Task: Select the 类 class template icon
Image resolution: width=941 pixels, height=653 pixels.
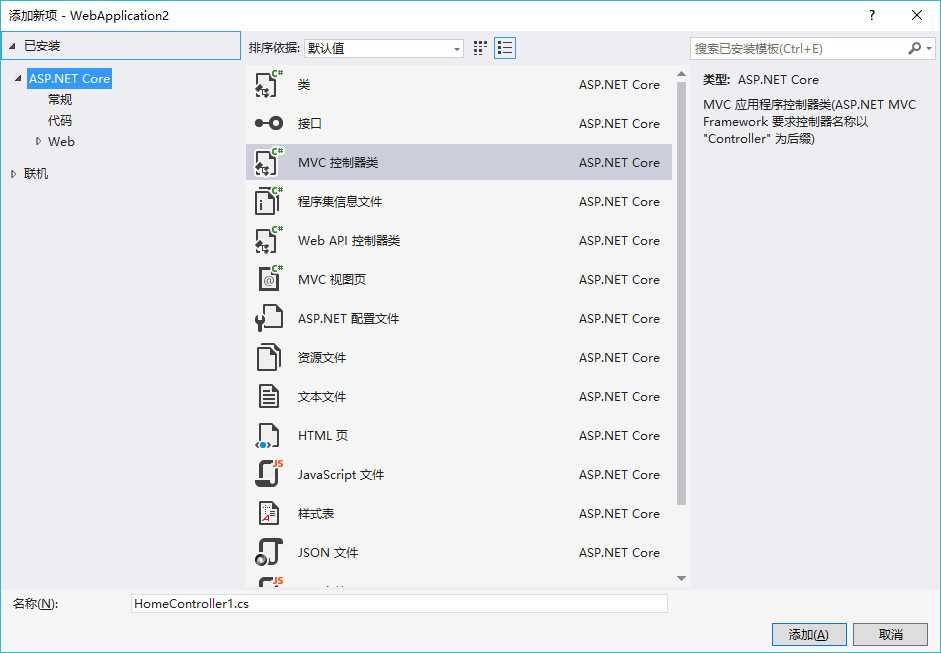Action: (x=268, y=84)
